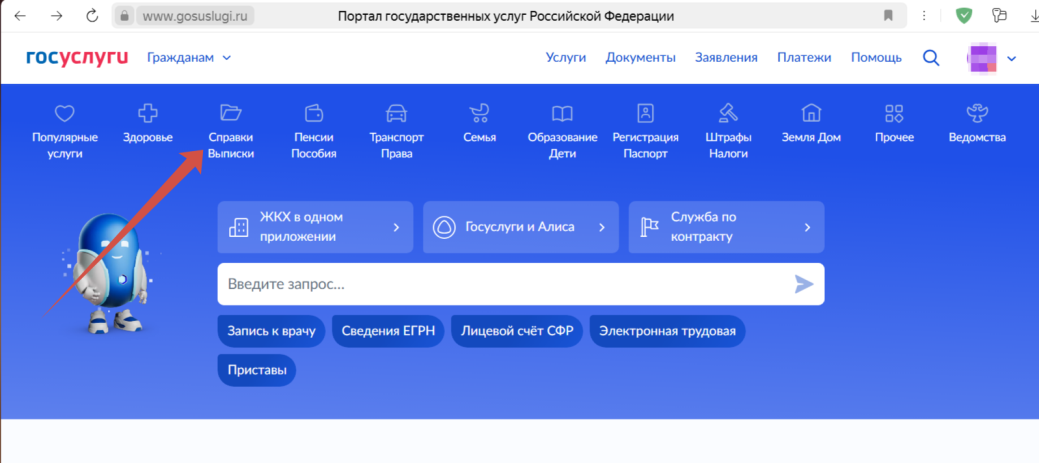
Task: Bookmark the page via address bar icon
Action: coord(888,16)
